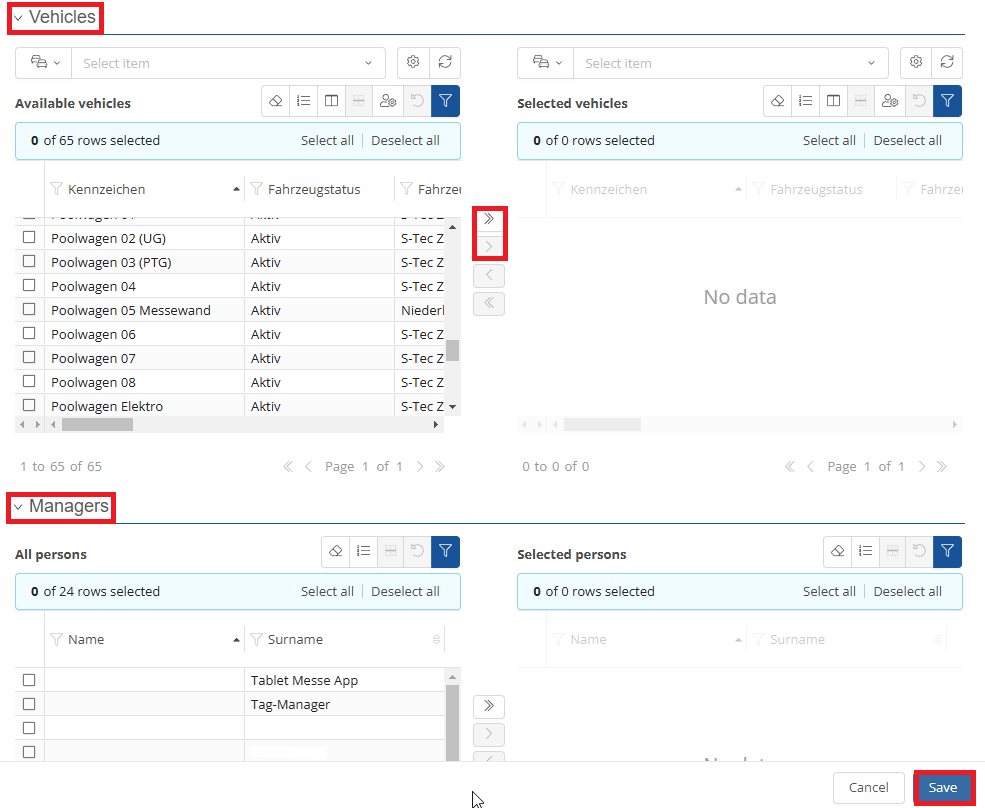Screen dimensions: 985x808
Task: Click the eraser icon above Available vehicles
Action: (276, 101)
